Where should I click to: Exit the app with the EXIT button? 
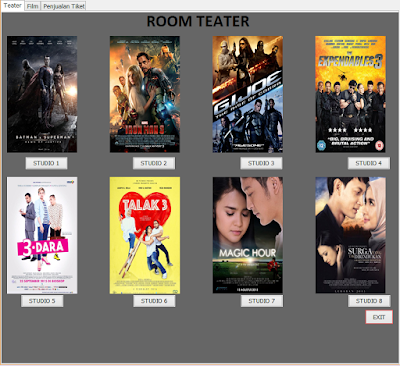(x=379, y=317)
